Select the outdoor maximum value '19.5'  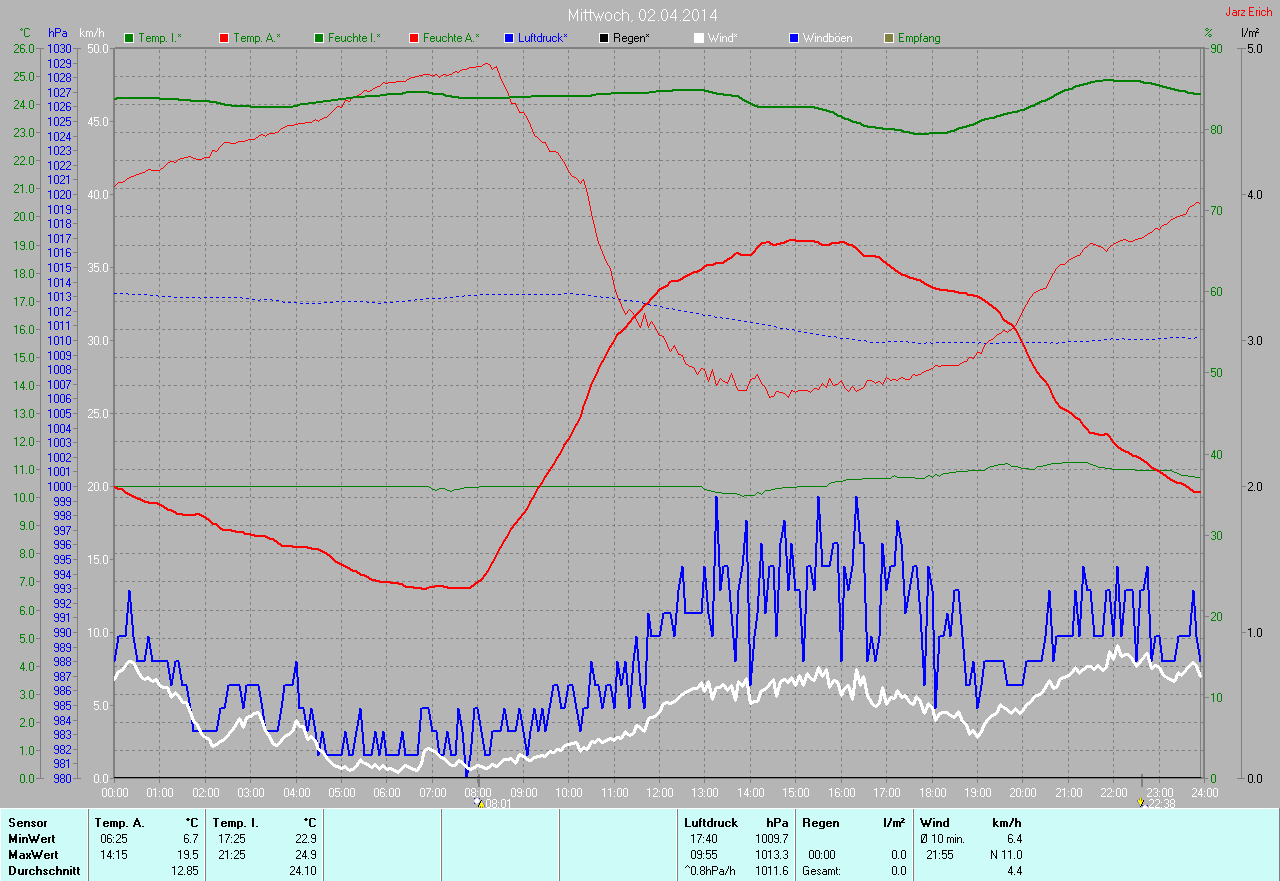[x=188, y=855]
